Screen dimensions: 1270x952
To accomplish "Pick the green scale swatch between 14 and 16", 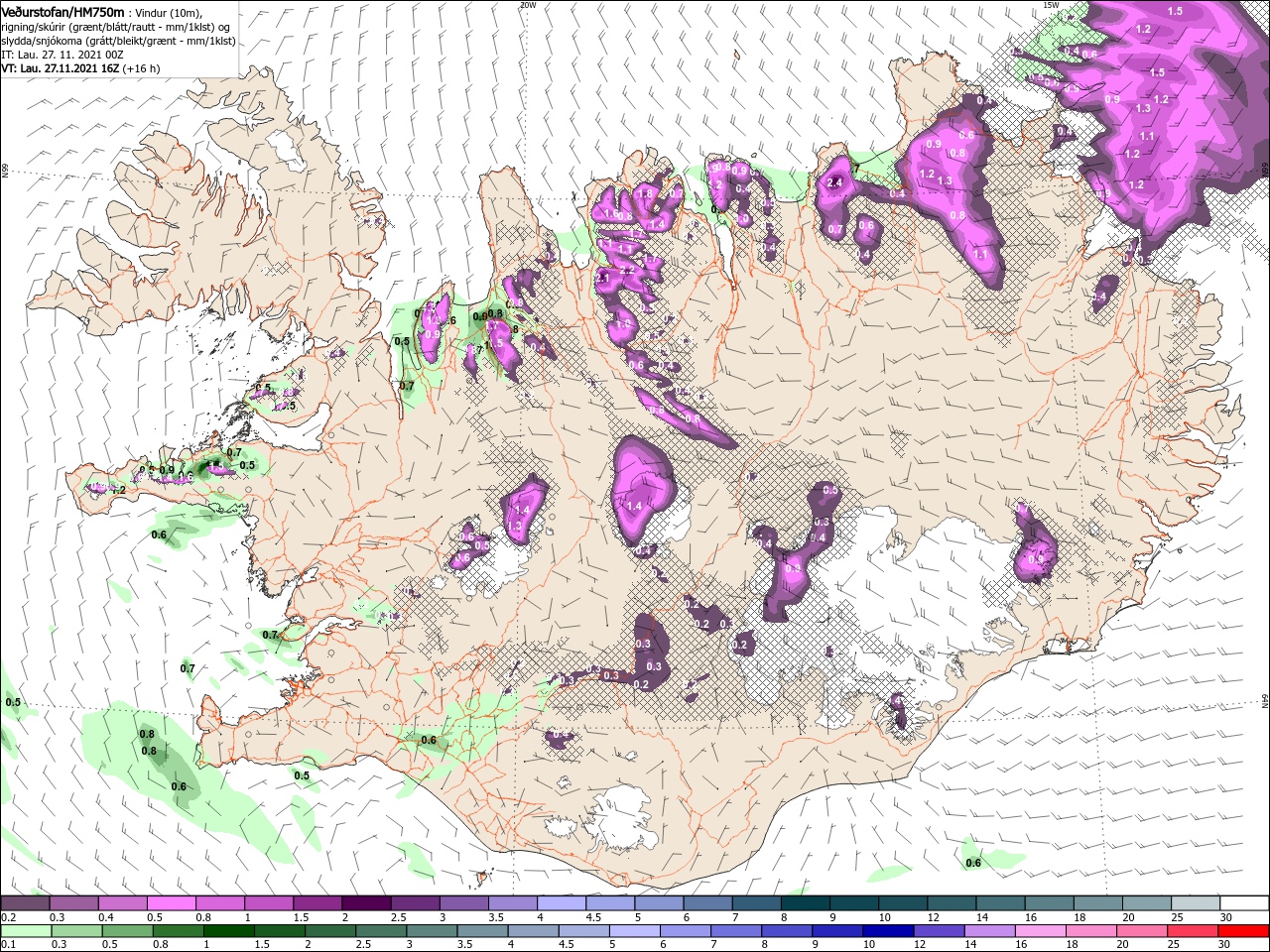I will click(x=992, y=931).
